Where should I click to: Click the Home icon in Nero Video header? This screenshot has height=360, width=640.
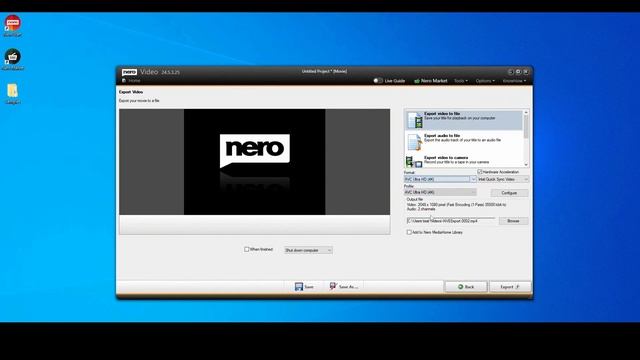point(124,81)
